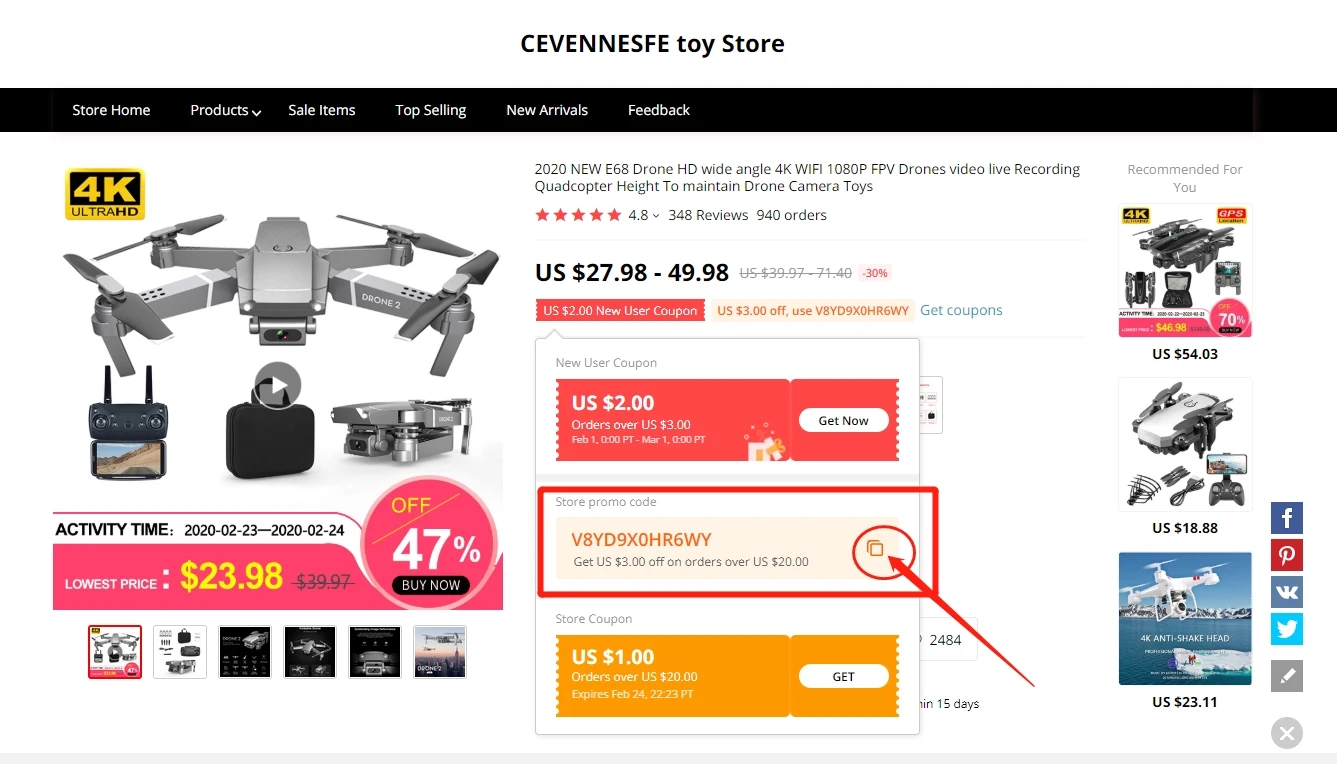Expand the Products dropdown menu
Viewport: 1337px width, 764px height.
coord(226,110)
